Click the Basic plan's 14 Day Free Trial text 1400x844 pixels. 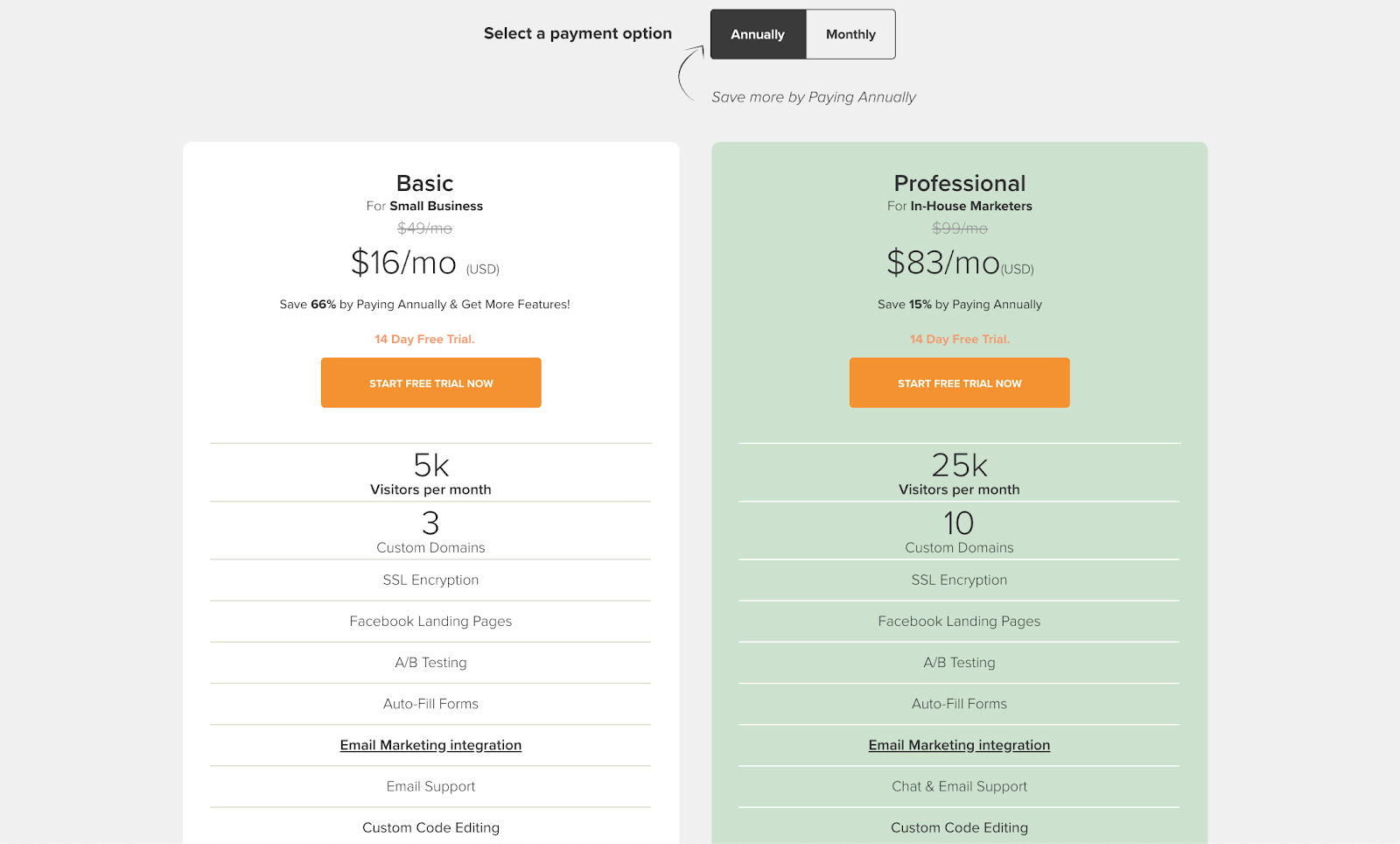[x=424, y=339]
